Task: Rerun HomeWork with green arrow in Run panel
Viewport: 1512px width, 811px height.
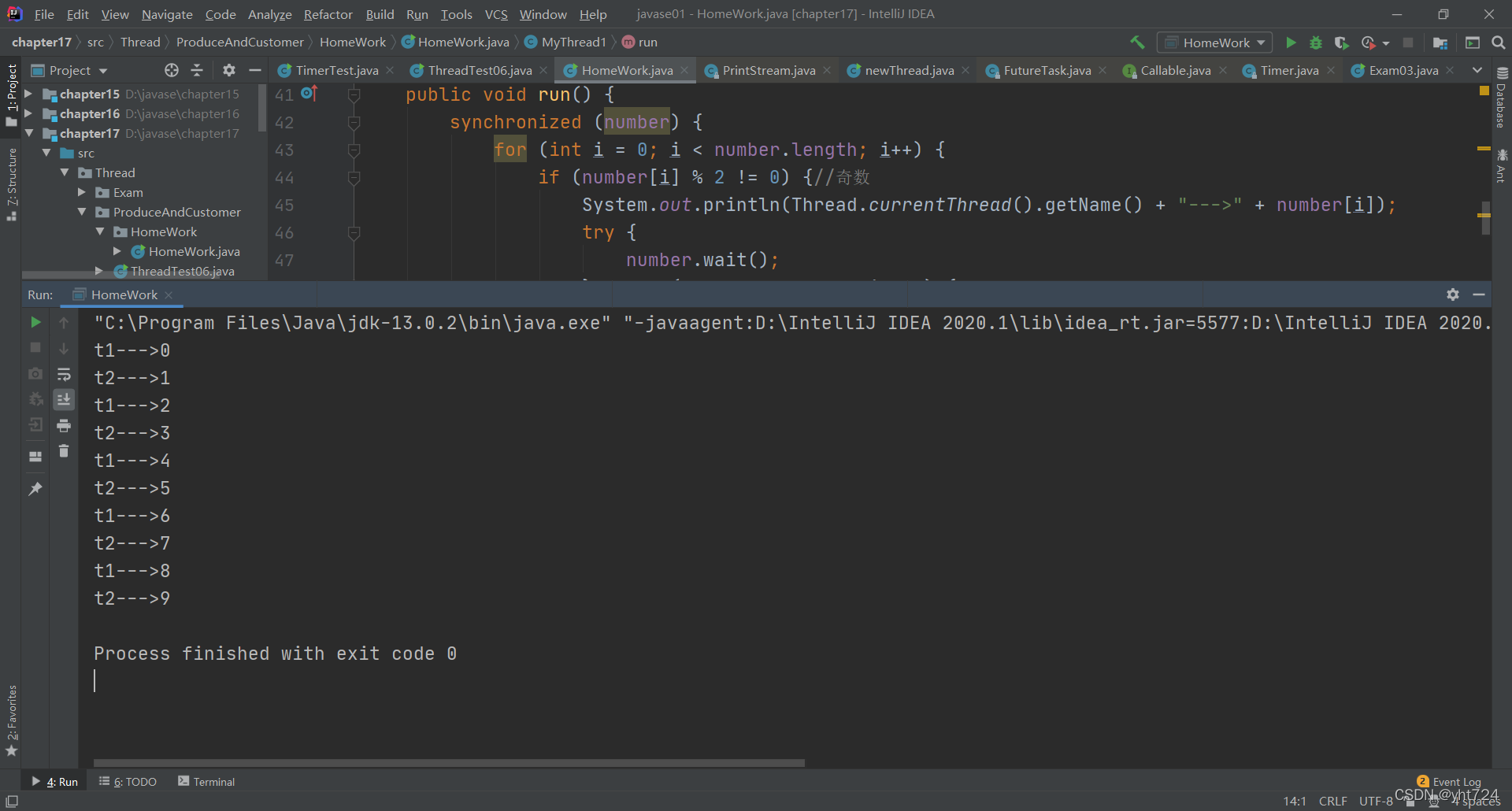Action: [x=35, y=322]
